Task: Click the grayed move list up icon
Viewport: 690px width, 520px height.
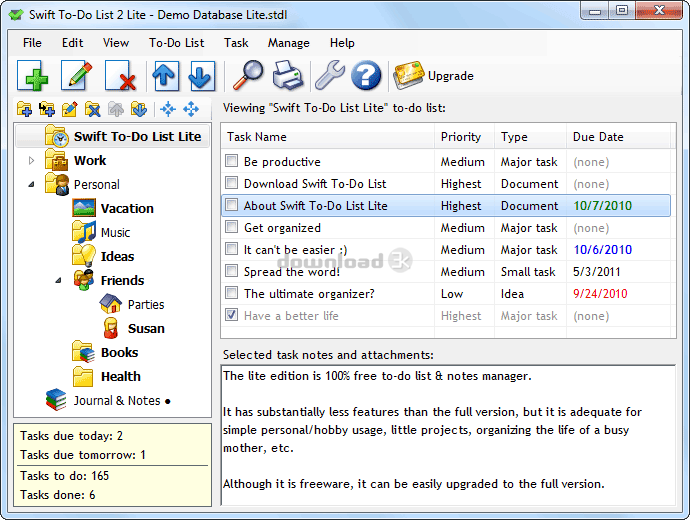Action: [116, 109]
